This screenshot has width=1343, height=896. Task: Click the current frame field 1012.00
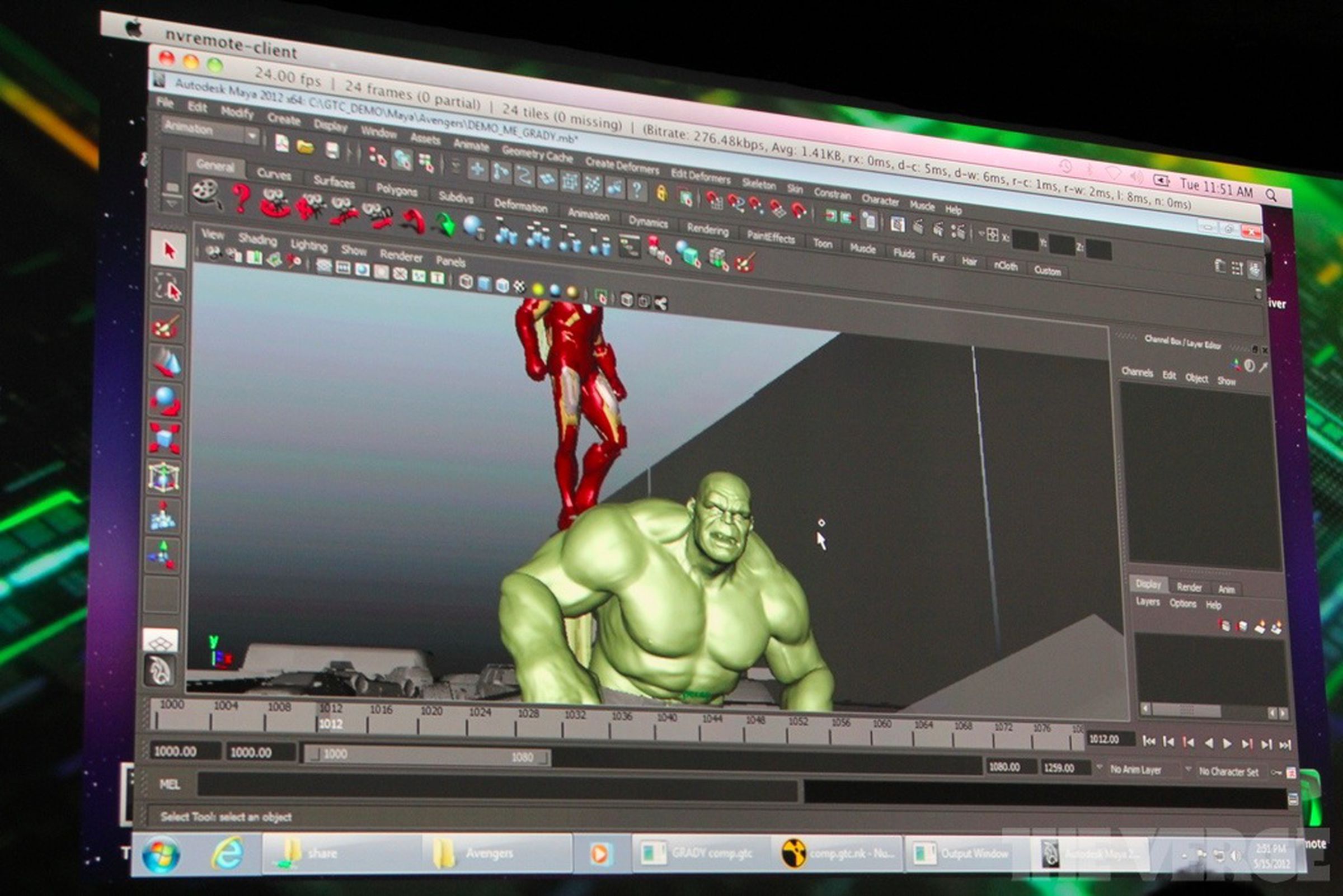point(1111,739)
